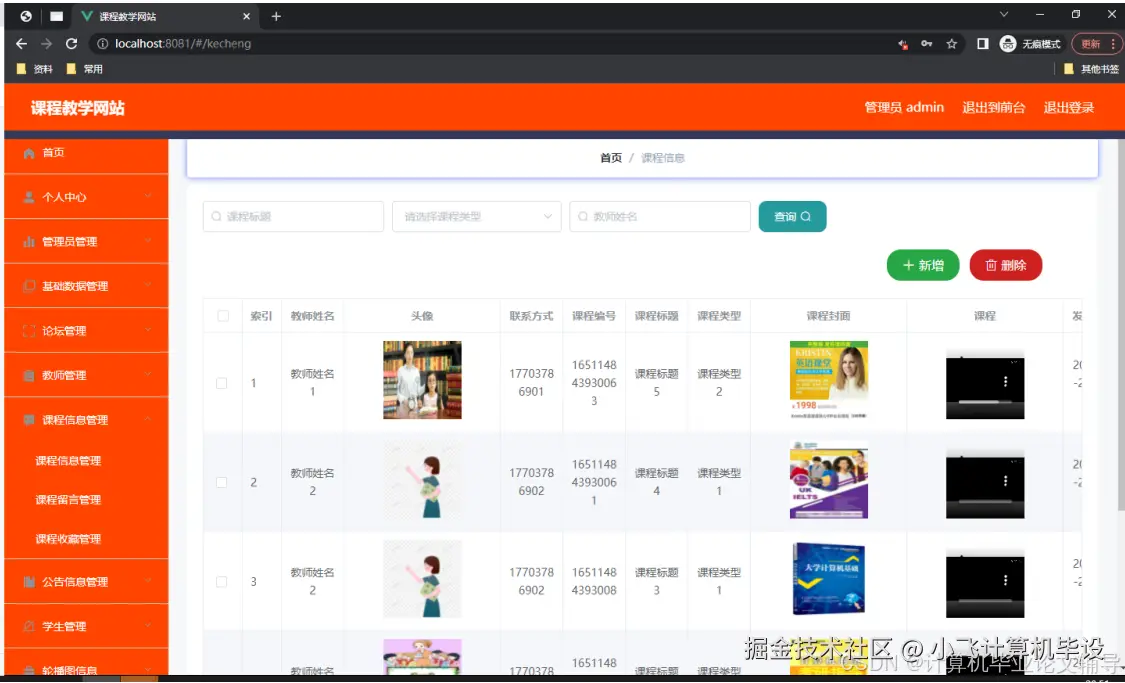Toggle the select-all checkbox in table header
Screen dimensions: 1125x683
pyautogui.click(x=221, y=315)
